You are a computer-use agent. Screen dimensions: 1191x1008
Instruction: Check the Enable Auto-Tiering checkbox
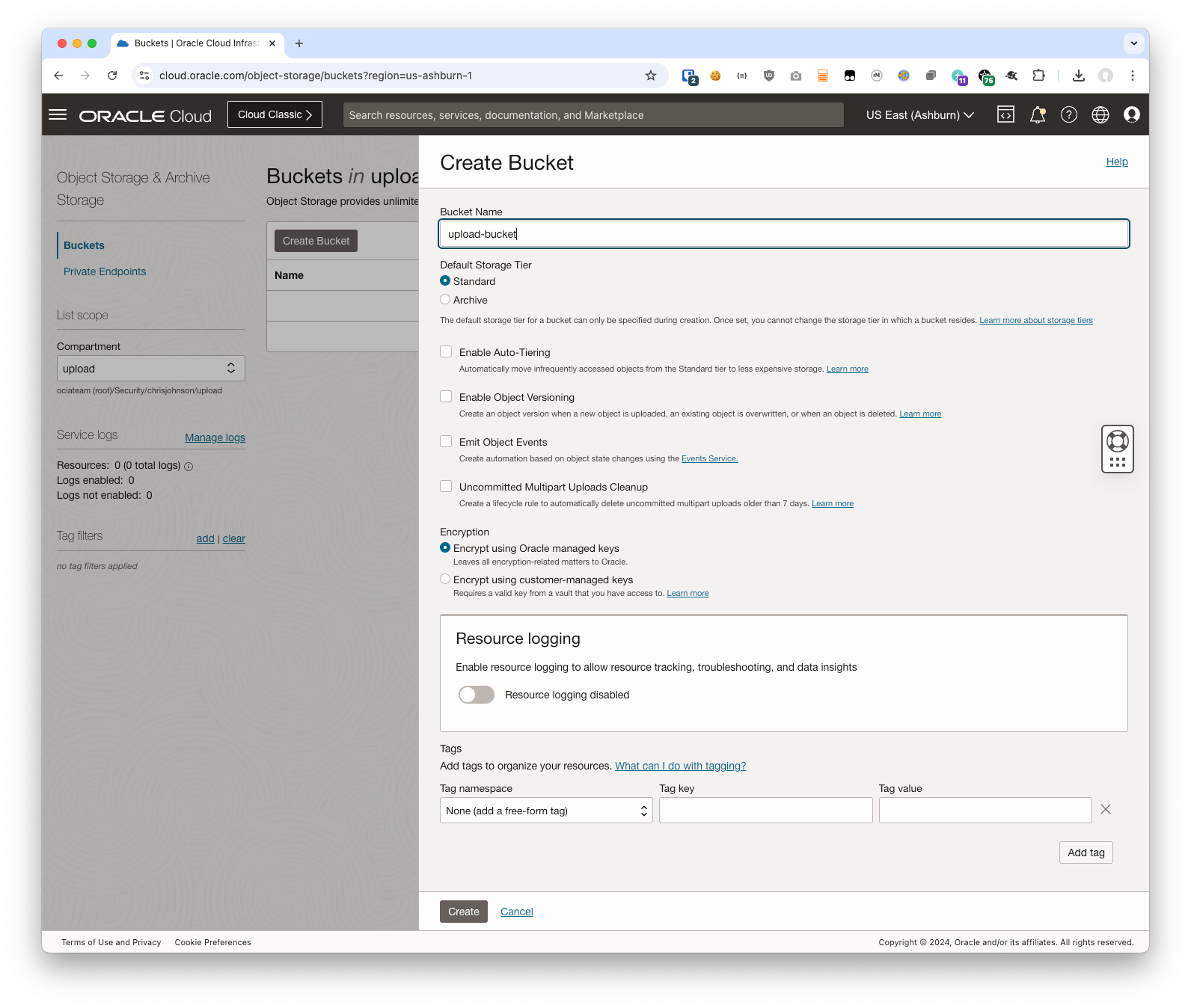tap(446, 351)
